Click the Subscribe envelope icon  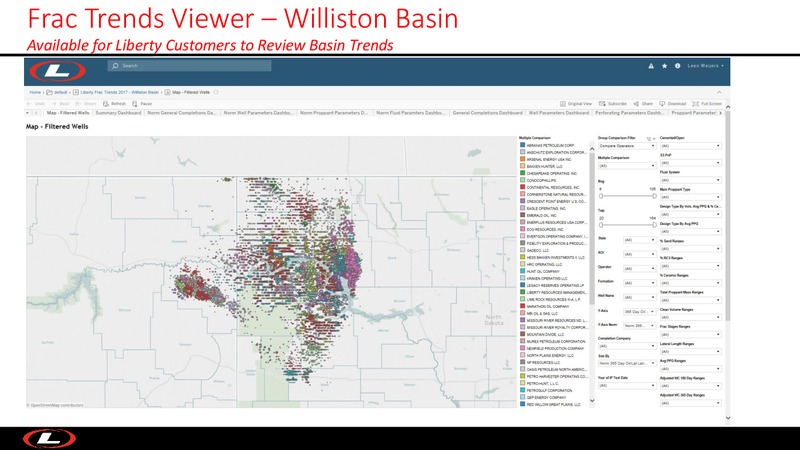point(602,104)
